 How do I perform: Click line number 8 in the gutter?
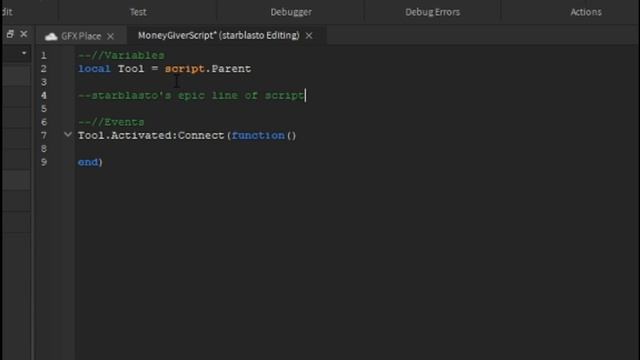[44, 149]
